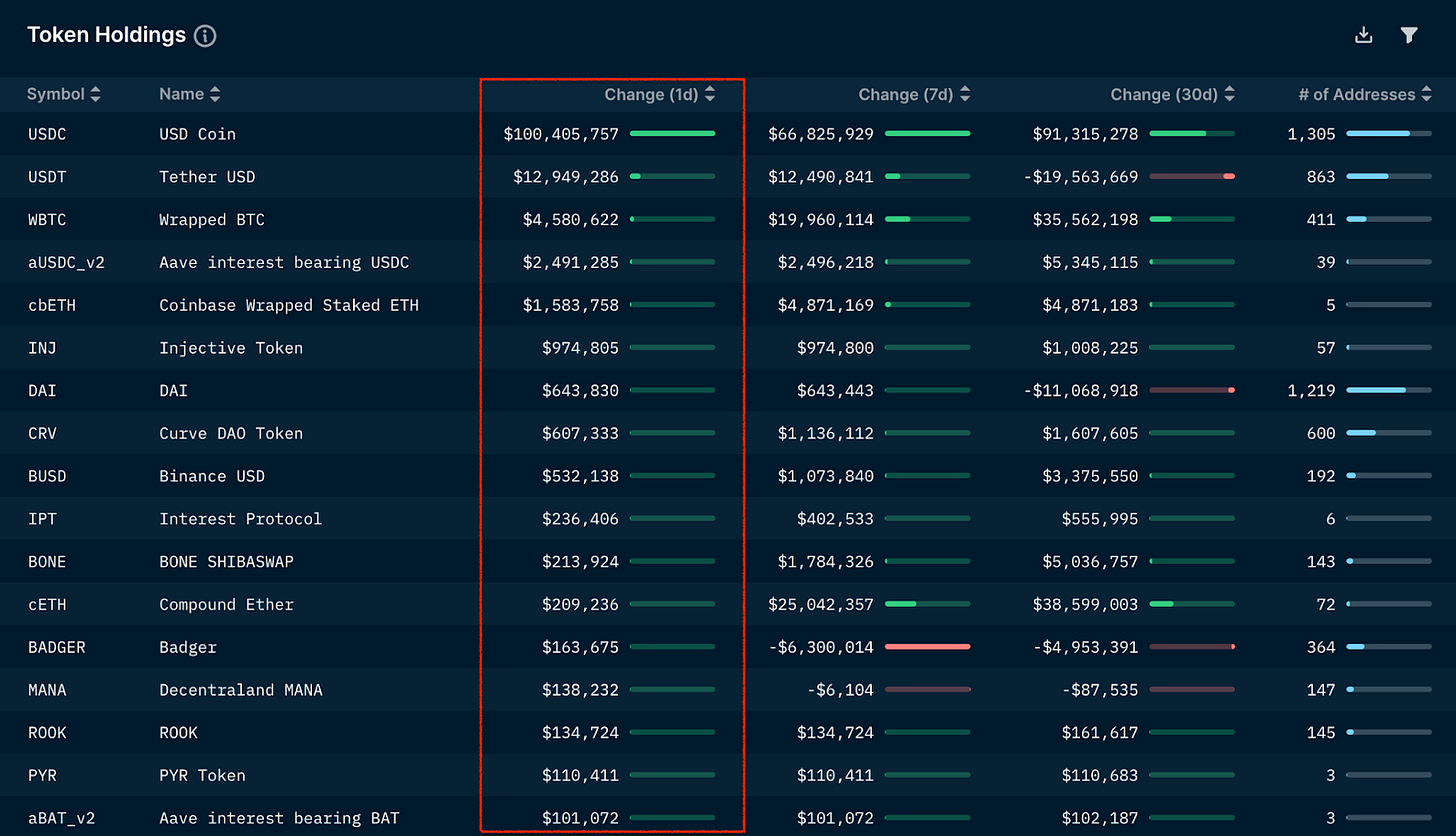The image size is (1456, 836).
Task: Open the filter icon
Action: pos(1409,34)
